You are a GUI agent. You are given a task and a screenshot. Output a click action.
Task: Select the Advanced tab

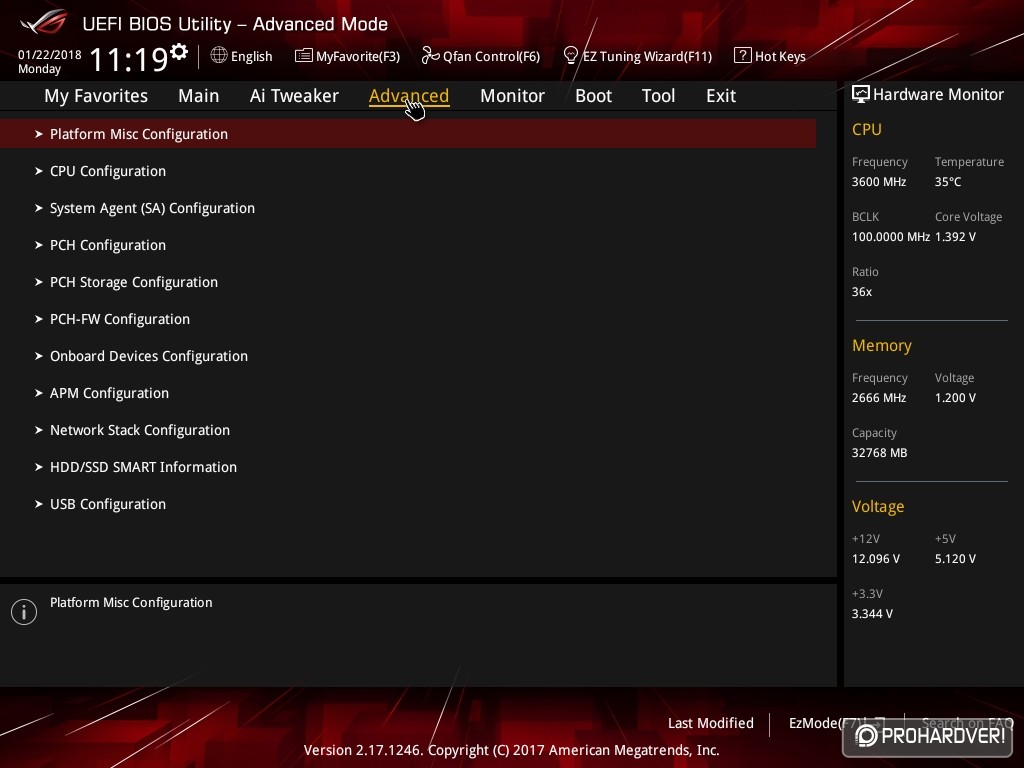409,95
